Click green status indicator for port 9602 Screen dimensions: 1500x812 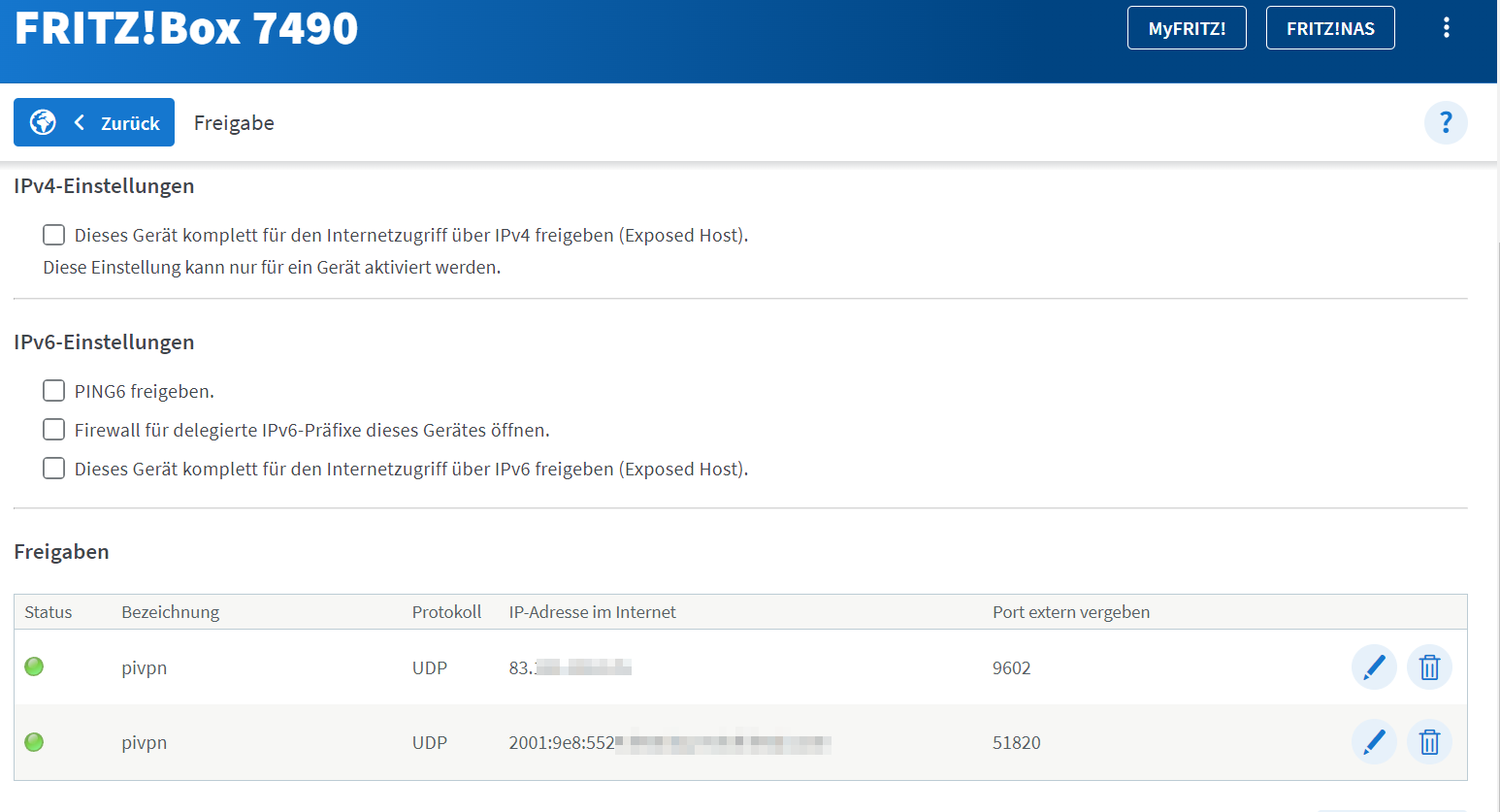click(x=34, y=666)
